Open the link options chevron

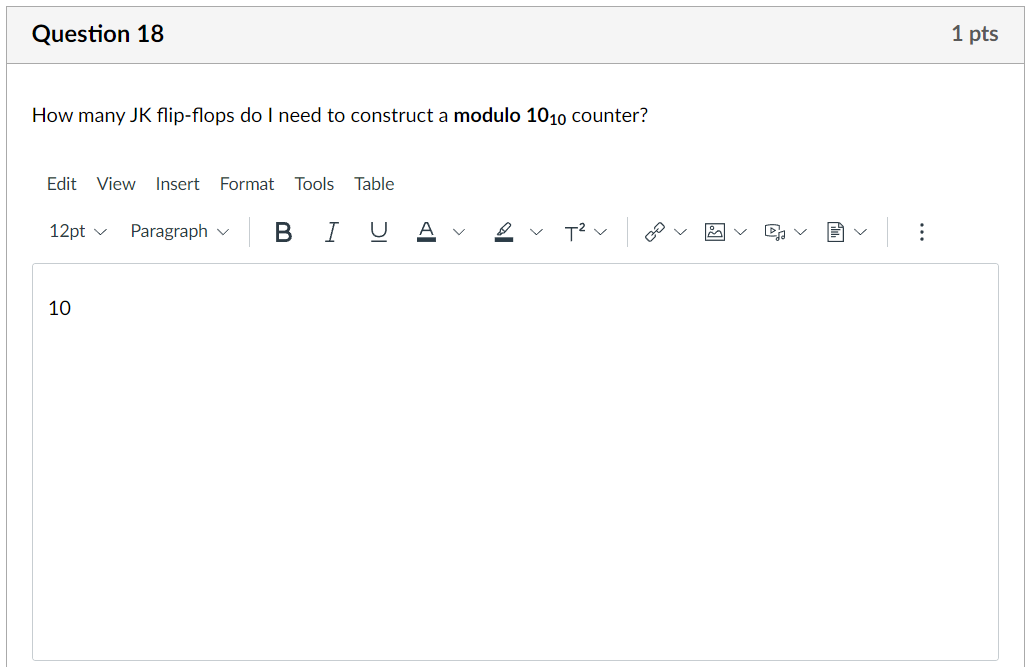(x=680, y=231)
